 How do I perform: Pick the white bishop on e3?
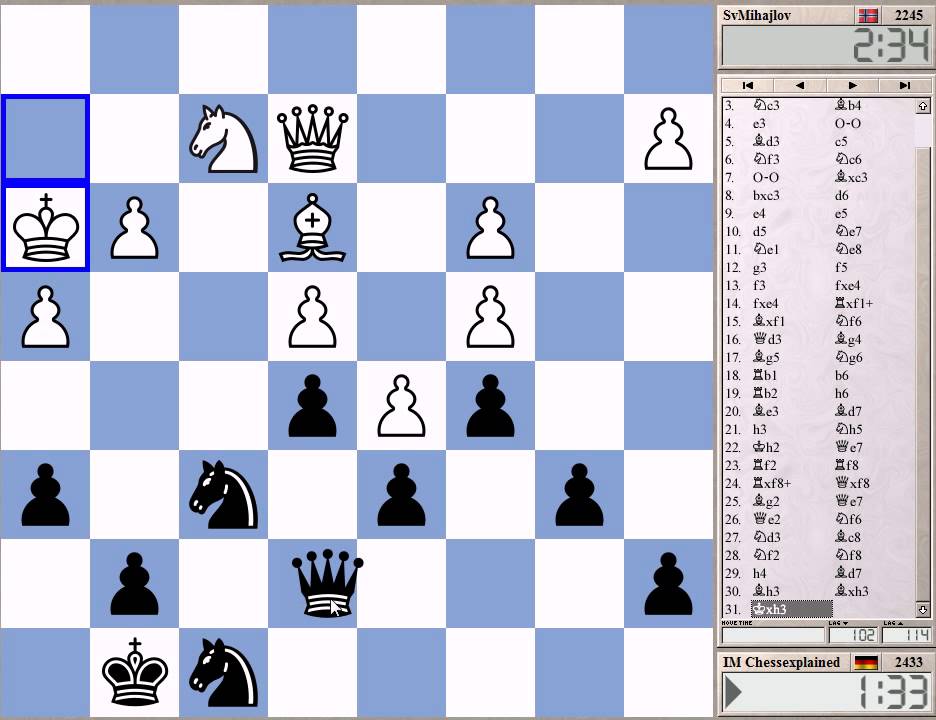tap(312, 228)
